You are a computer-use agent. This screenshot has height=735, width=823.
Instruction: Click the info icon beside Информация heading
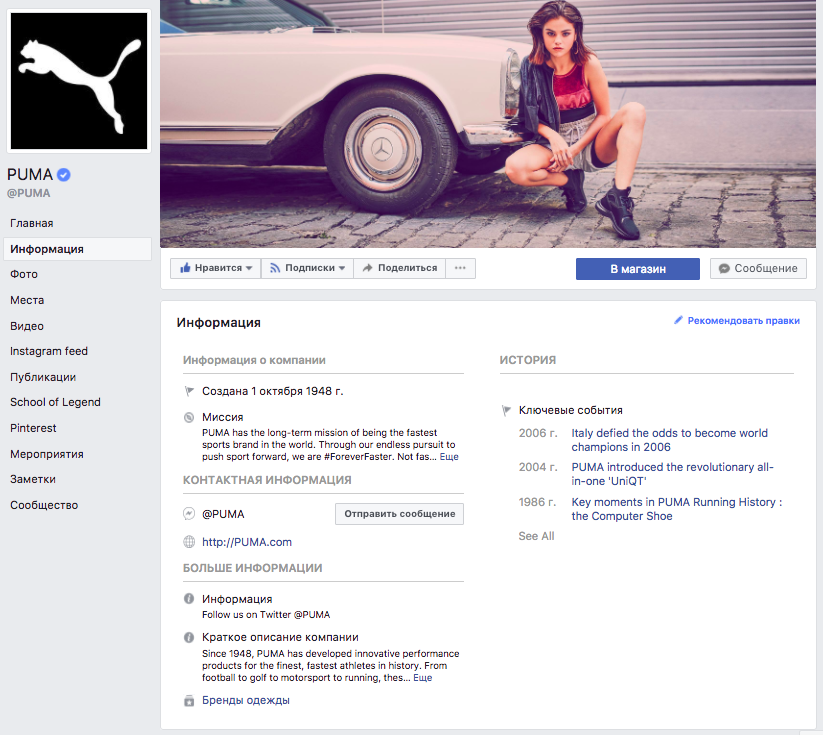(x=189, y=599)
